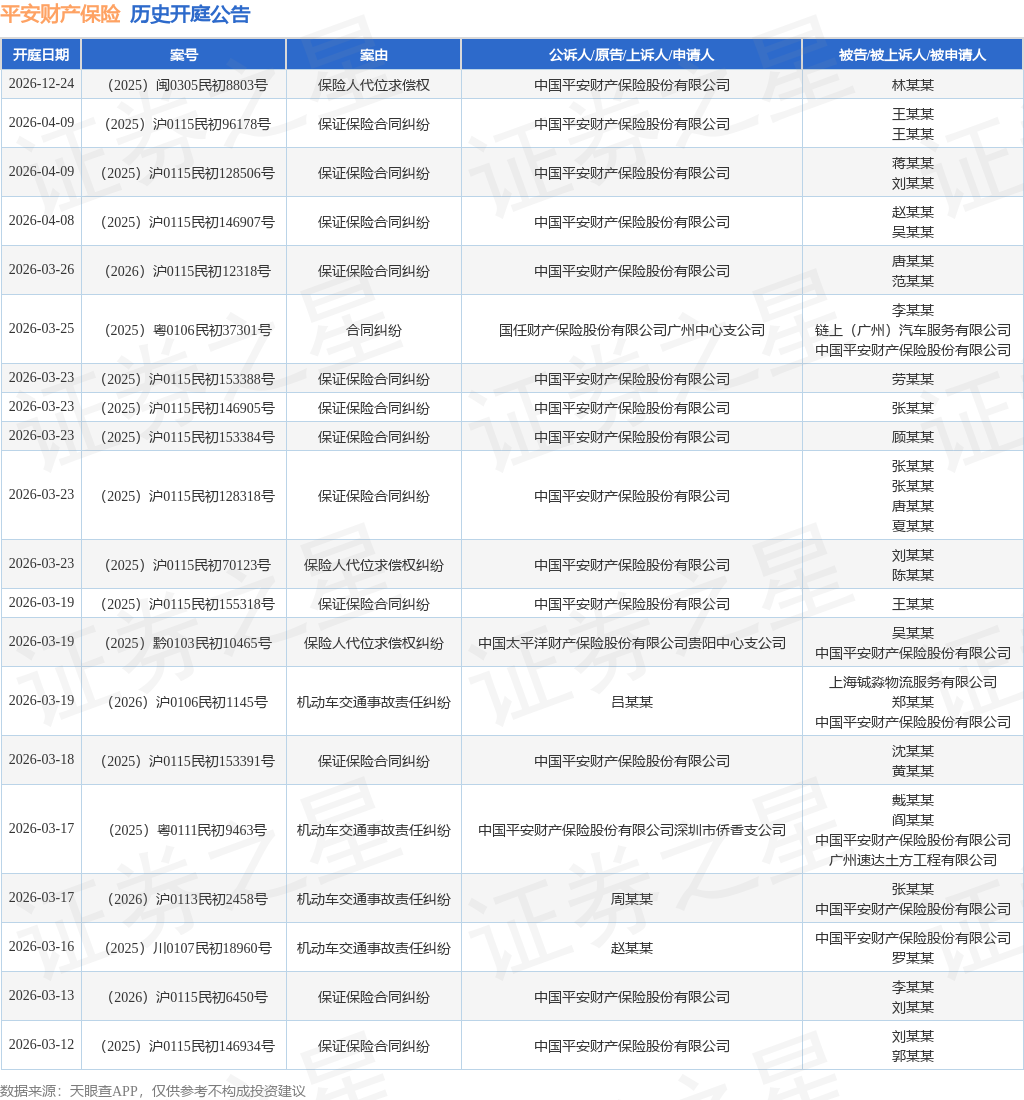
Task: Click the 历史开庭公告 heading
Action: [190, 15]
